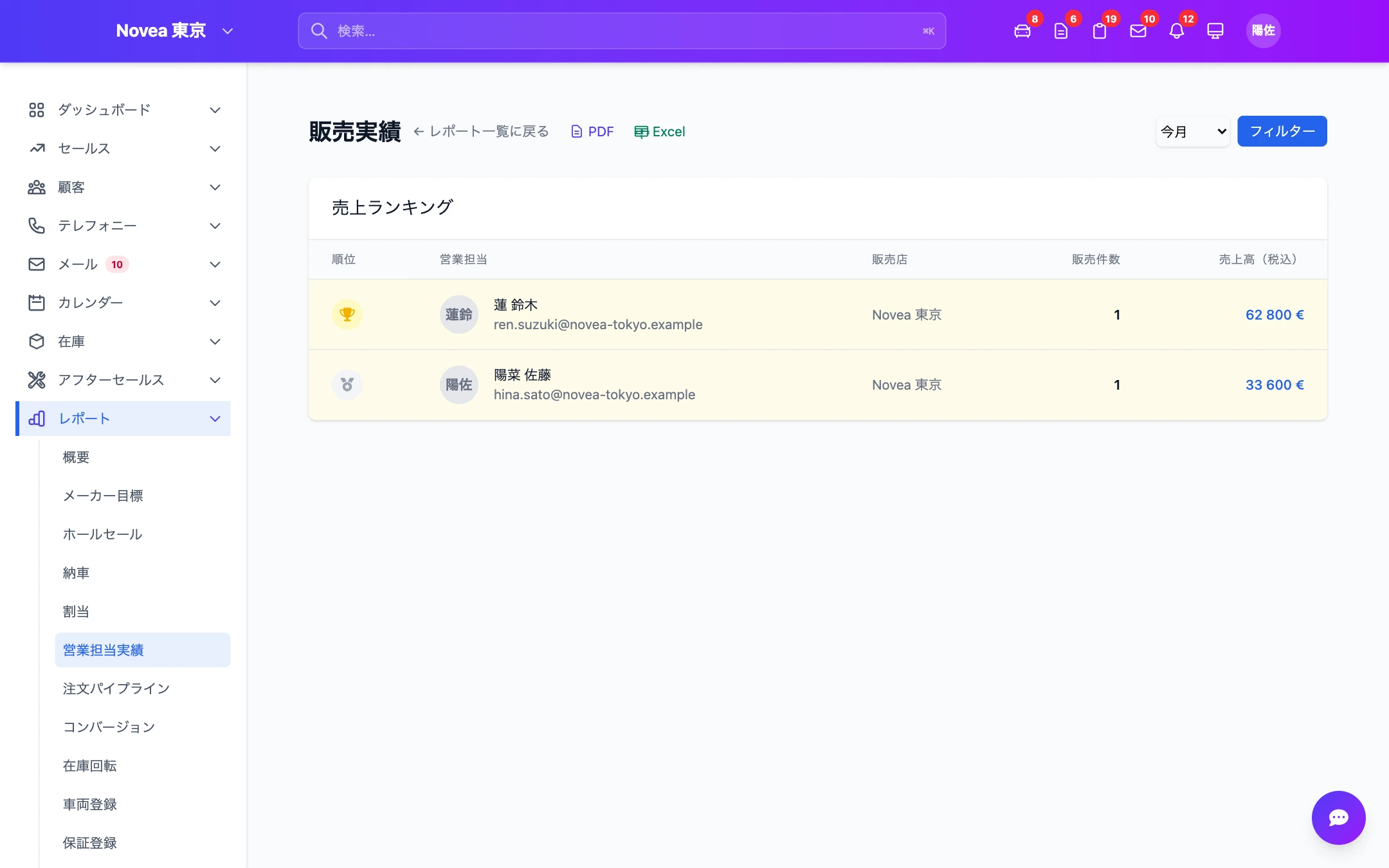This screenshot has width=1389, height=868.
Task: Open the メーカー目標 report
Action: click(143, 496)
